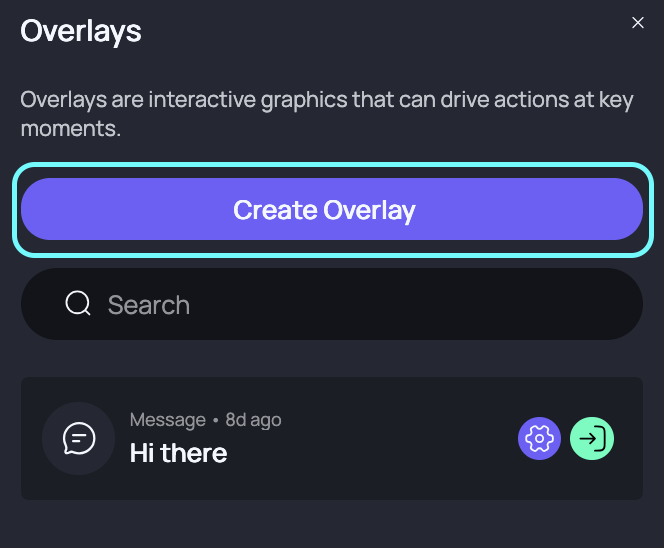Focus the Search overlays input field
664x548 pixels.
[x=332, y=304]
